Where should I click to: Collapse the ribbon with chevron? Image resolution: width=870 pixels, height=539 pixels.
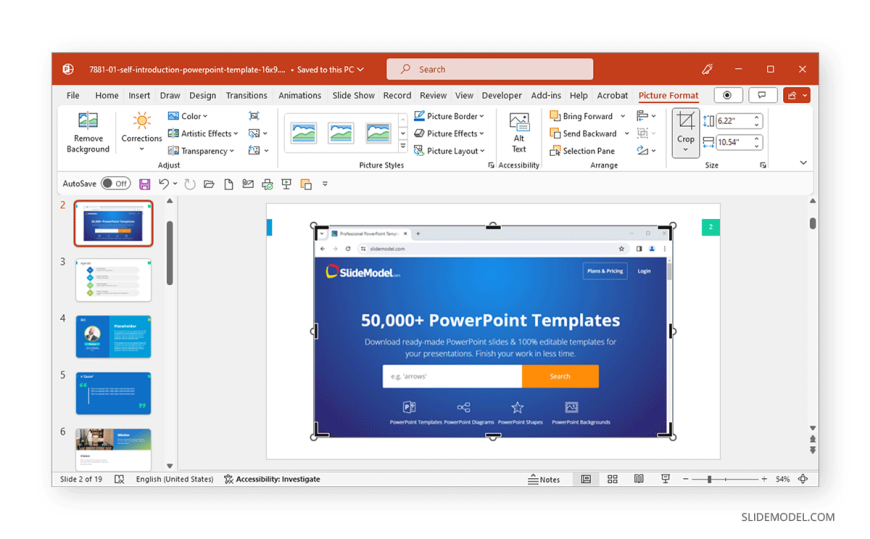pos(803,163)
